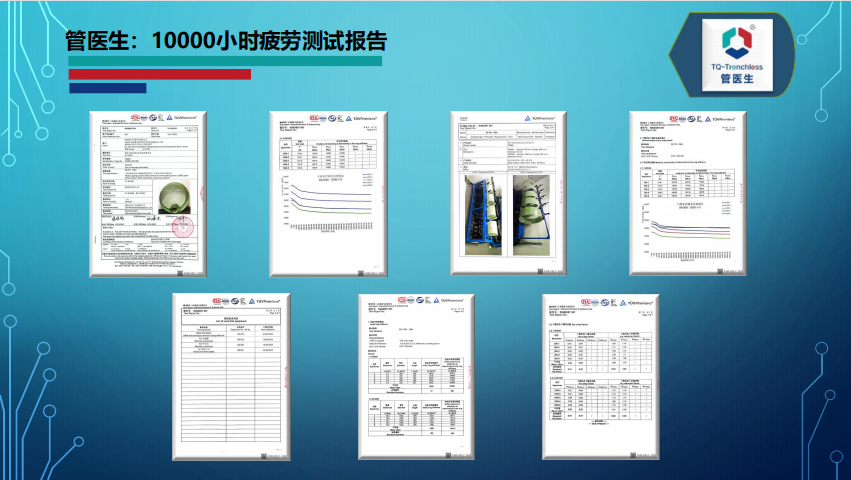Open the bottom-left equipment list page
This screenshot has width=851, height=480.
pyautogui.click(x=231, y=375)
